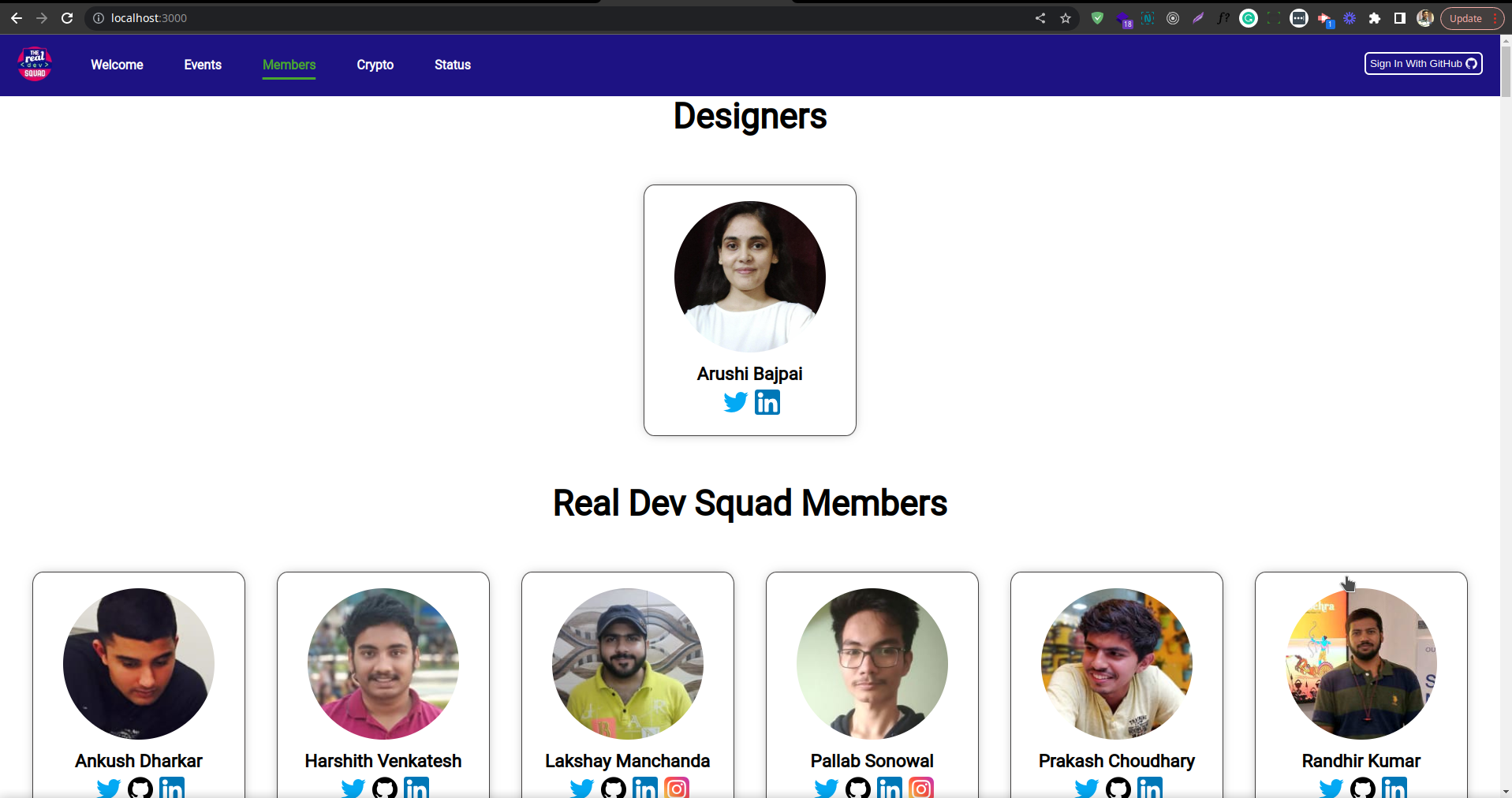The width and height of the screenshot is (1512, 798).
Task: Open Arushi Bajpai's LinkedIn profile
Action: pos(767,402)
